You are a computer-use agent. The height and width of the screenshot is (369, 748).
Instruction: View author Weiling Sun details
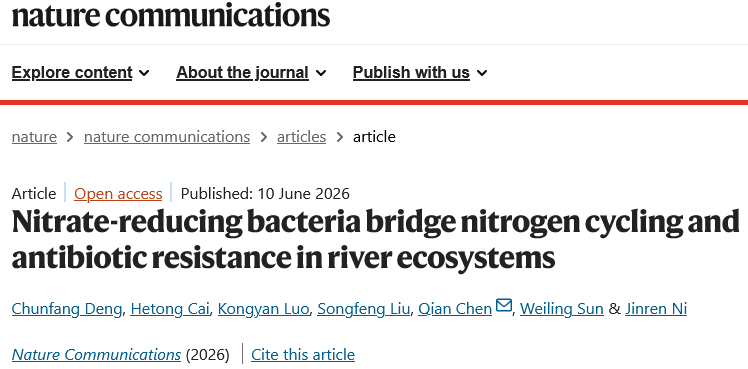(562, 309)
